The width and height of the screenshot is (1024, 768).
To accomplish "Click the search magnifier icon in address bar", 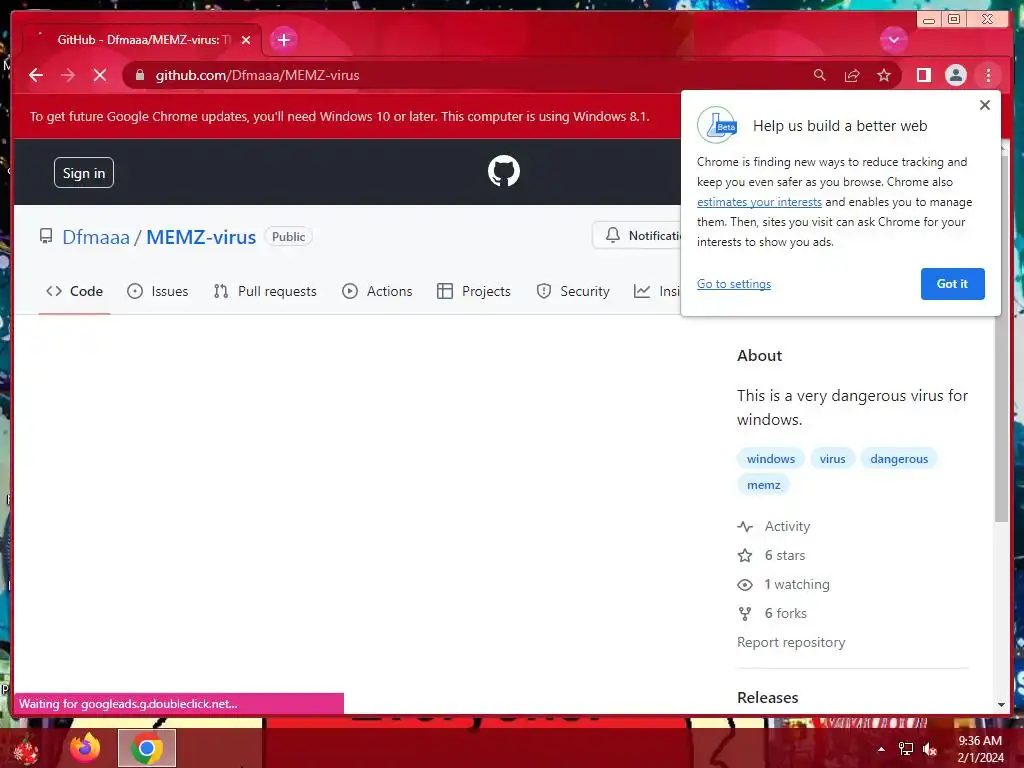I will coord(820,75).
